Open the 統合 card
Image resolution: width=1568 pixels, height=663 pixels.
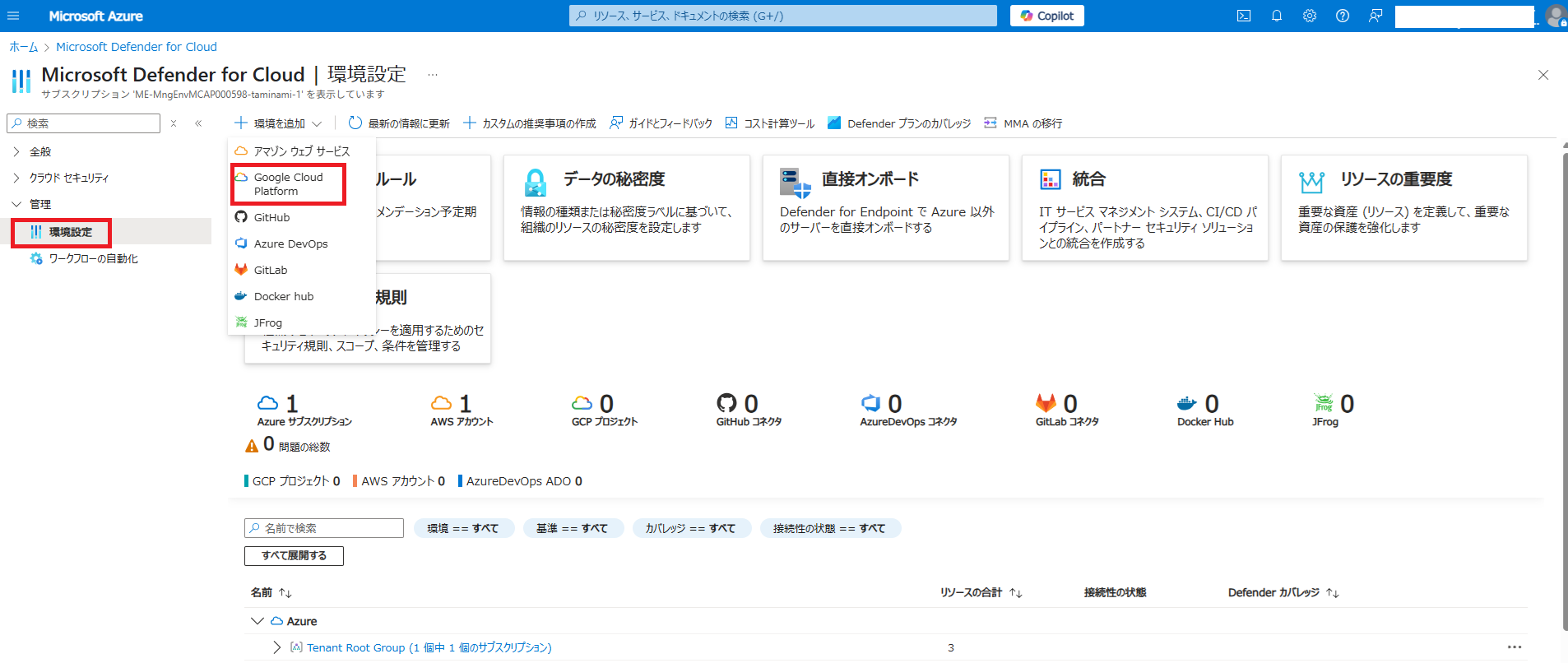(1145, 208)
